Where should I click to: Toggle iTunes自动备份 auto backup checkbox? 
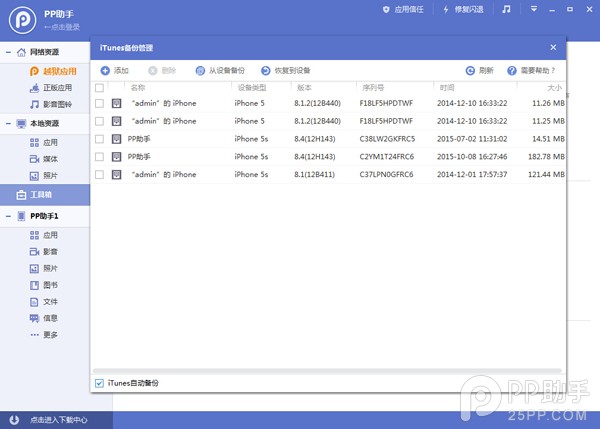[x=99, y=383]
